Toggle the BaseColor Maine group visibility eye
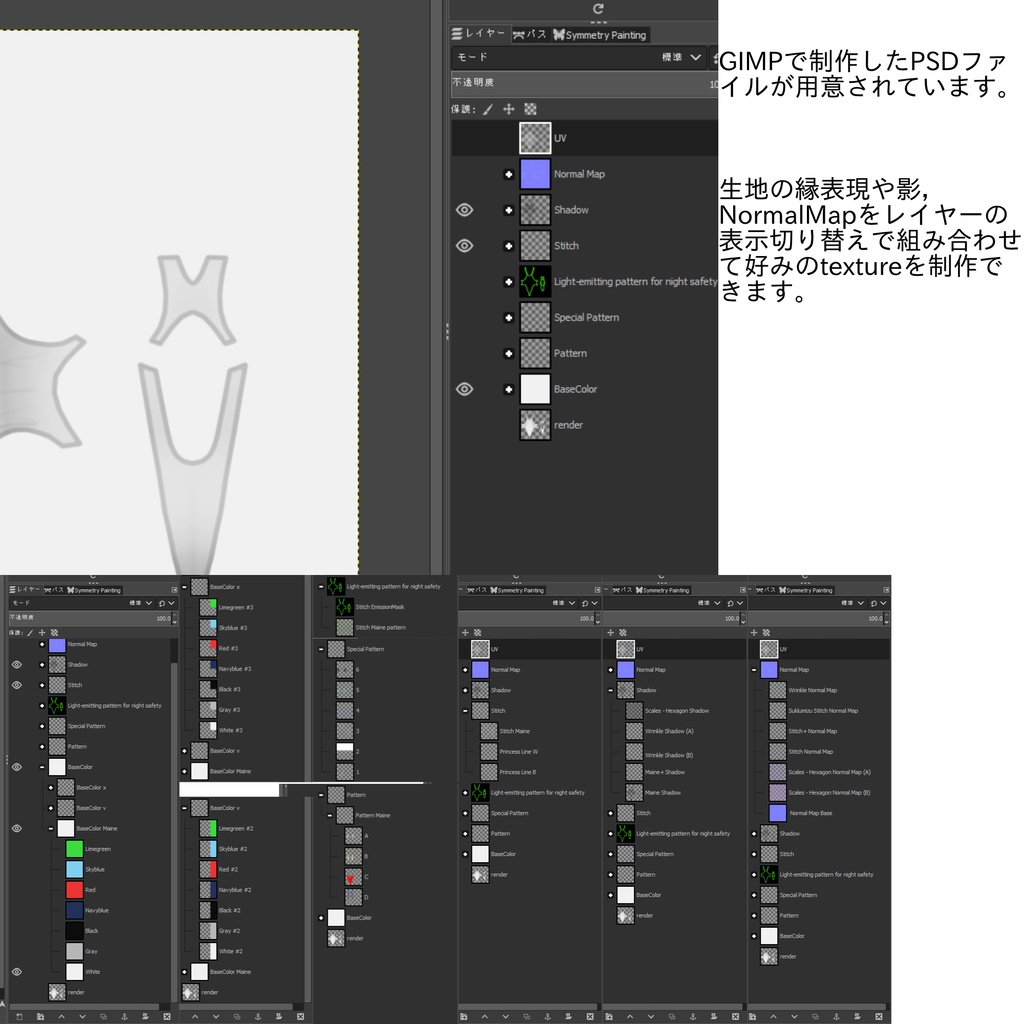1024x1024 pixels. 17,828
